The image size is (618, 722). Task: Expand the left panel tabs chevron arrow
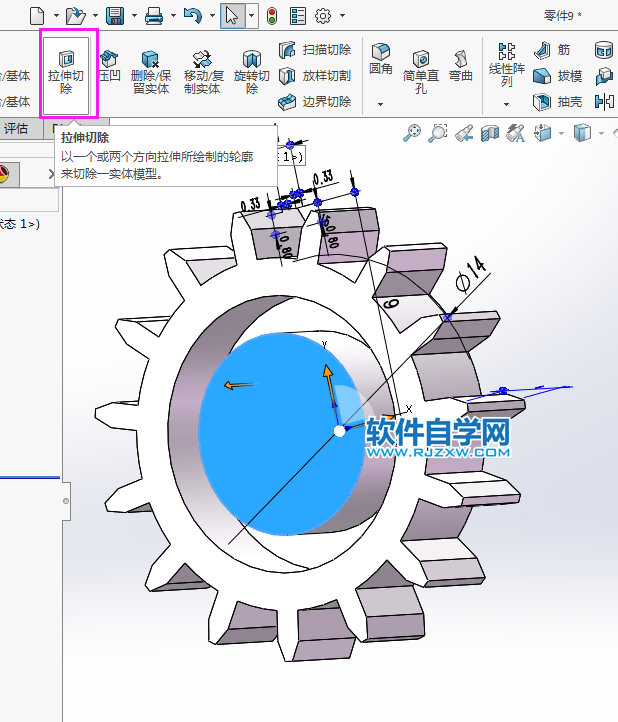[x=51, y=175]
